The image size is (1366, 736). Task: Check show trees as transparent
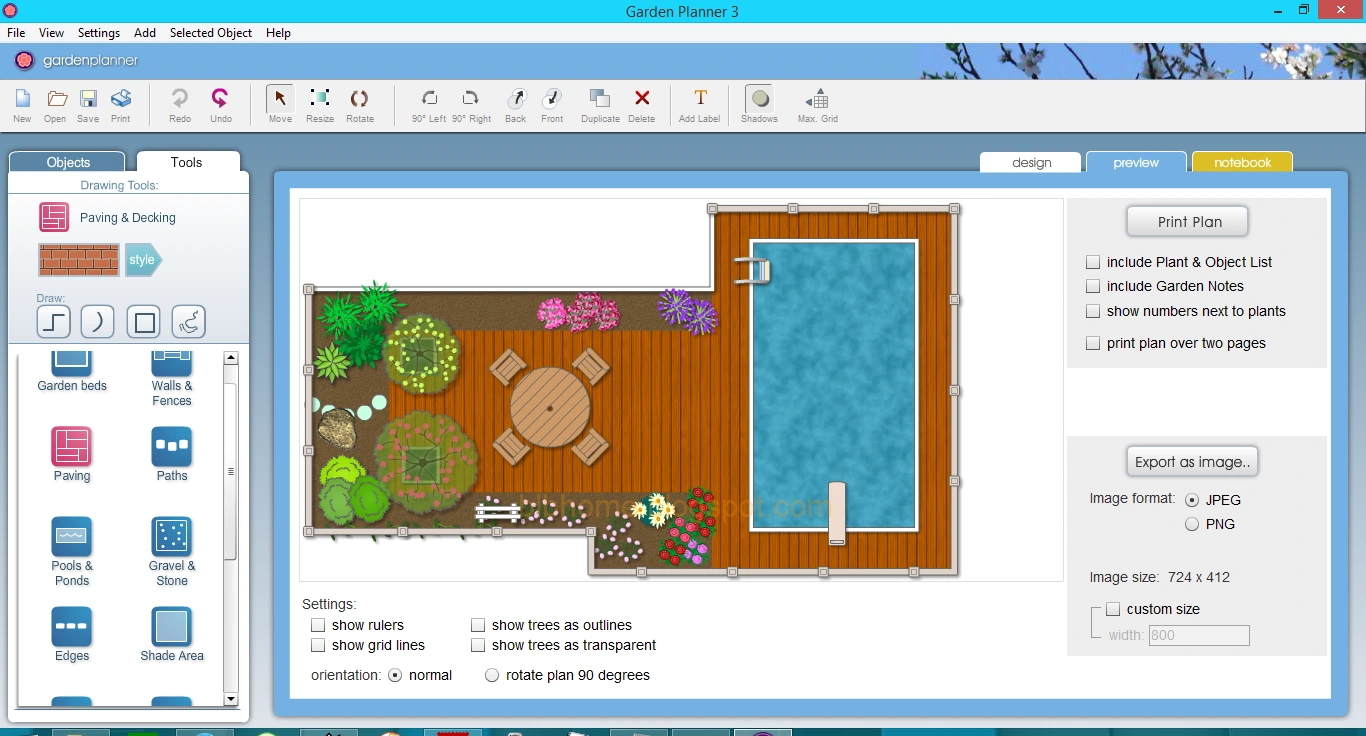478,645
